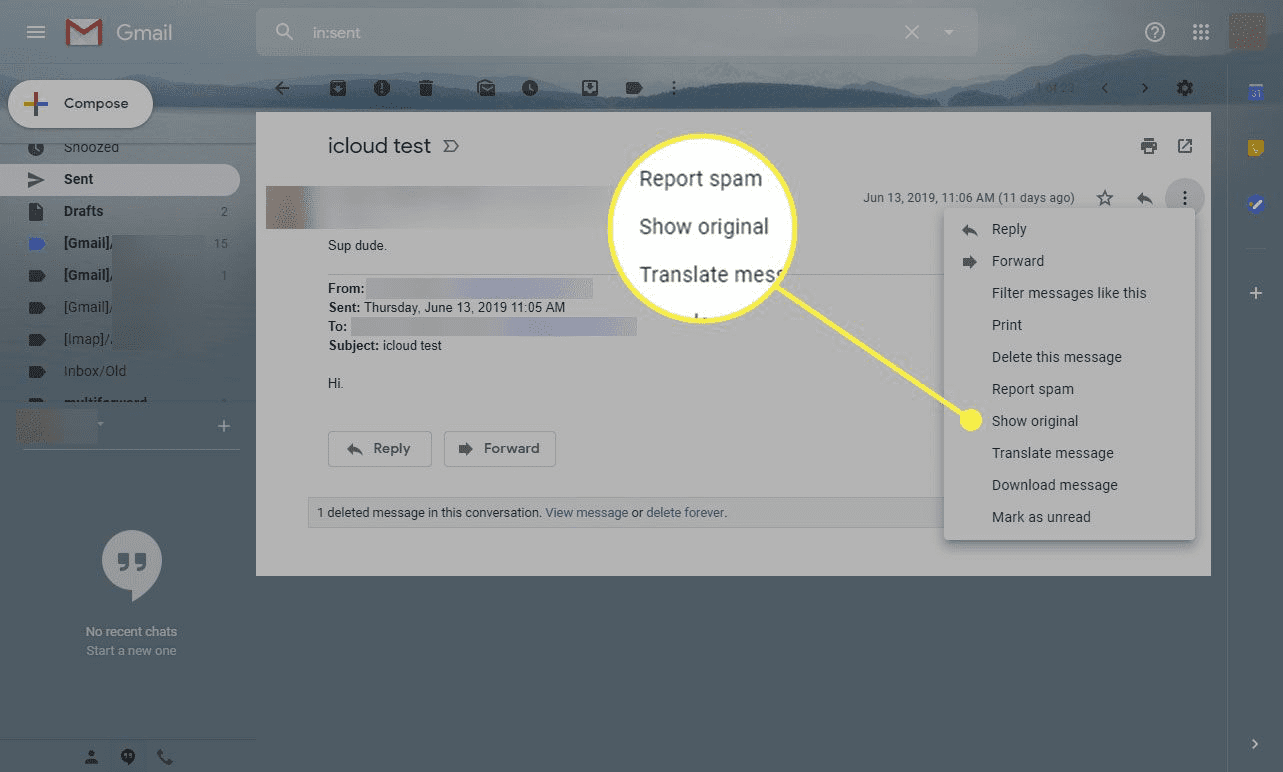Archive the current conversation
The width and height of the screenshot is (1283, 772).
[337, 88]
